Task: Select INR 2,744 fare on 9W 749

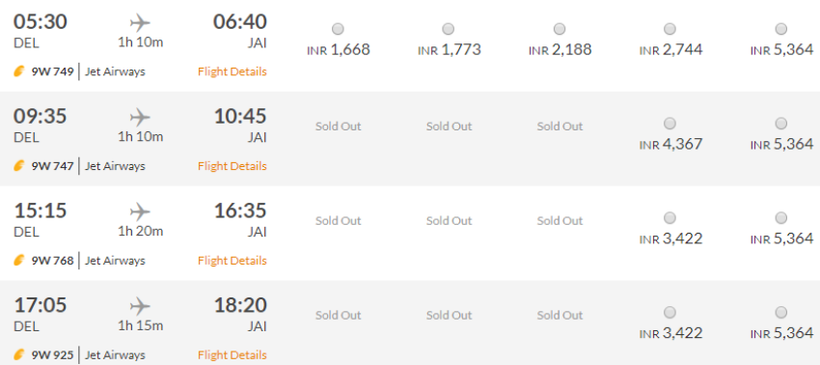Action: 669,29
